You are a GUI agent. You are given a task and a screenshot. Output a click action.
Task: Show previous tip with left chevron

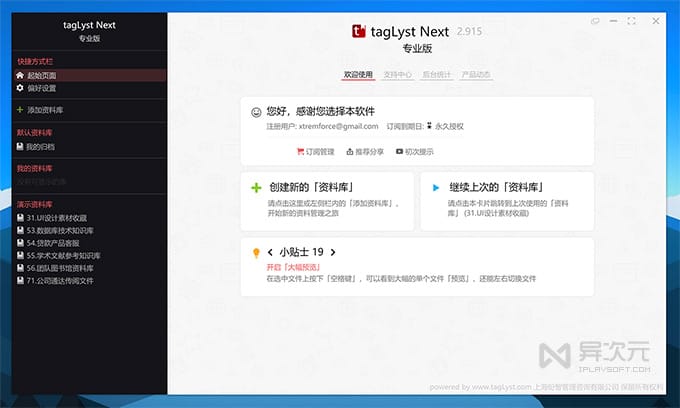(270, 252)
